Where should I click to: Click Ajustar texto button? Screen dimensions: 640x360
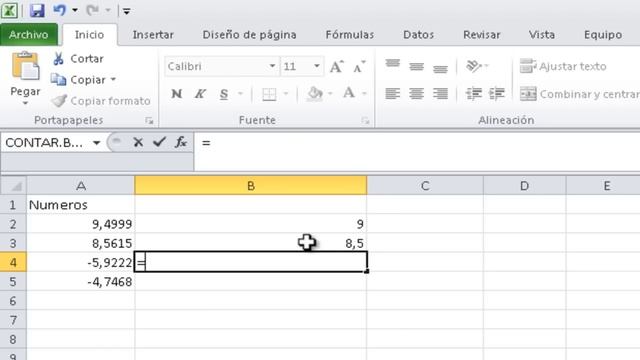tap(563, 66)
